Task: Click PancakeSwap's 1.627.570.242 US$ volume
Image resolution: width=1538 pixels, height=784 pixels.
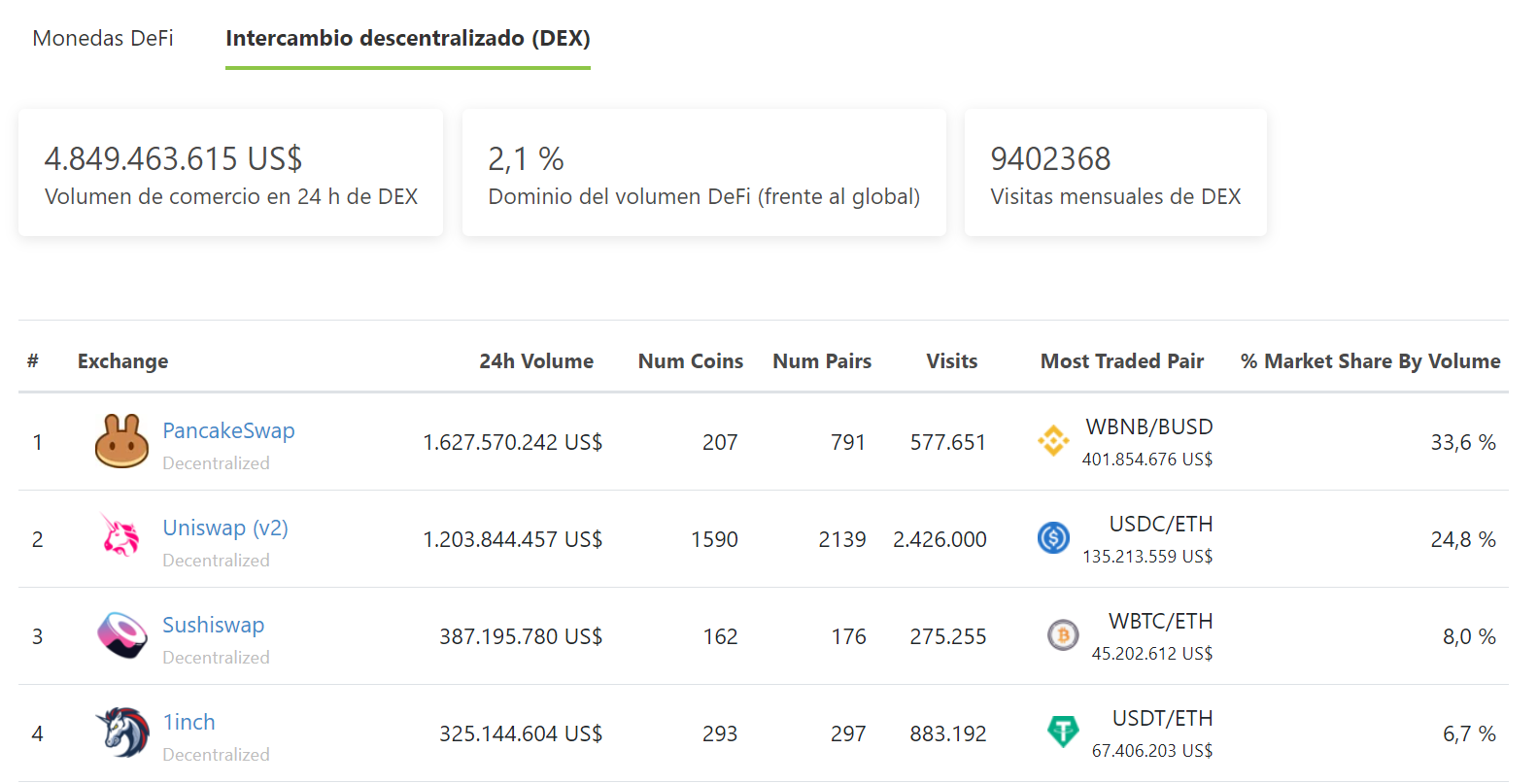Action: click(512, 442)
